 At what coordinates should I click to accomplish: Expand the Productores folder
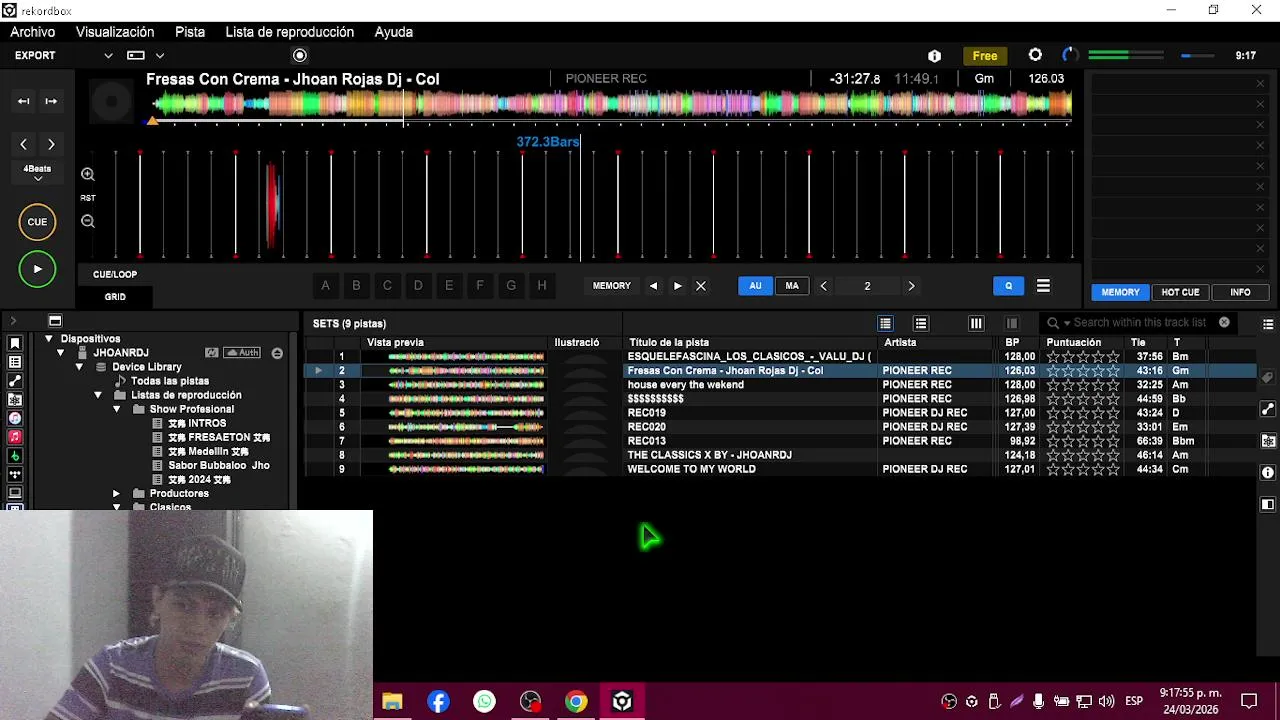tap(117, 494)
